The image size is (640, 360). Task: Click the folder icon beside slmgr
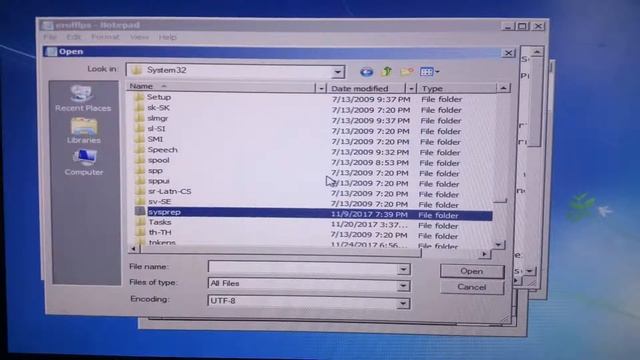140,118
